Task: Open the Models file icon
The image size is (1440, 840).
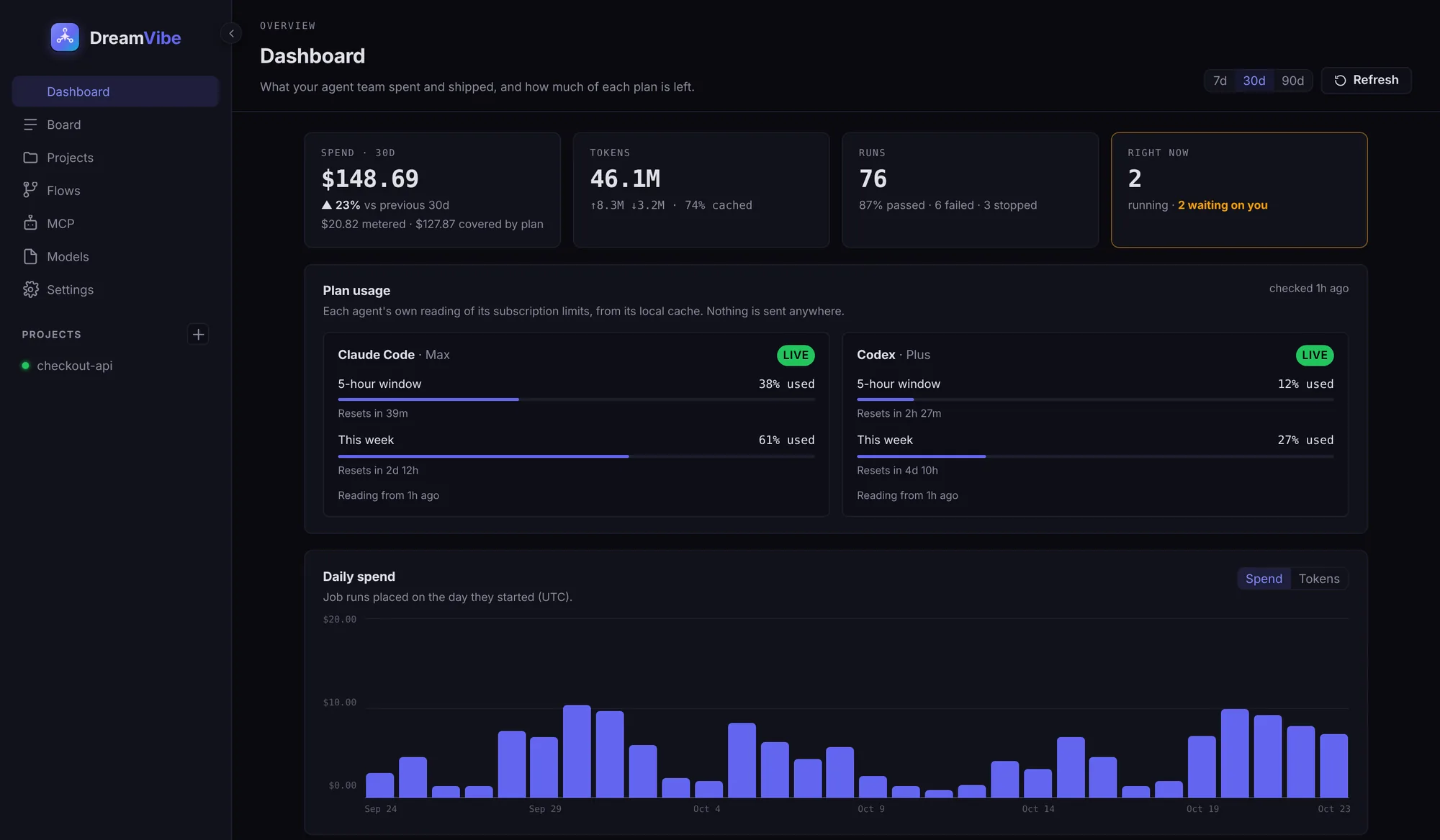Action: [30, 256]
